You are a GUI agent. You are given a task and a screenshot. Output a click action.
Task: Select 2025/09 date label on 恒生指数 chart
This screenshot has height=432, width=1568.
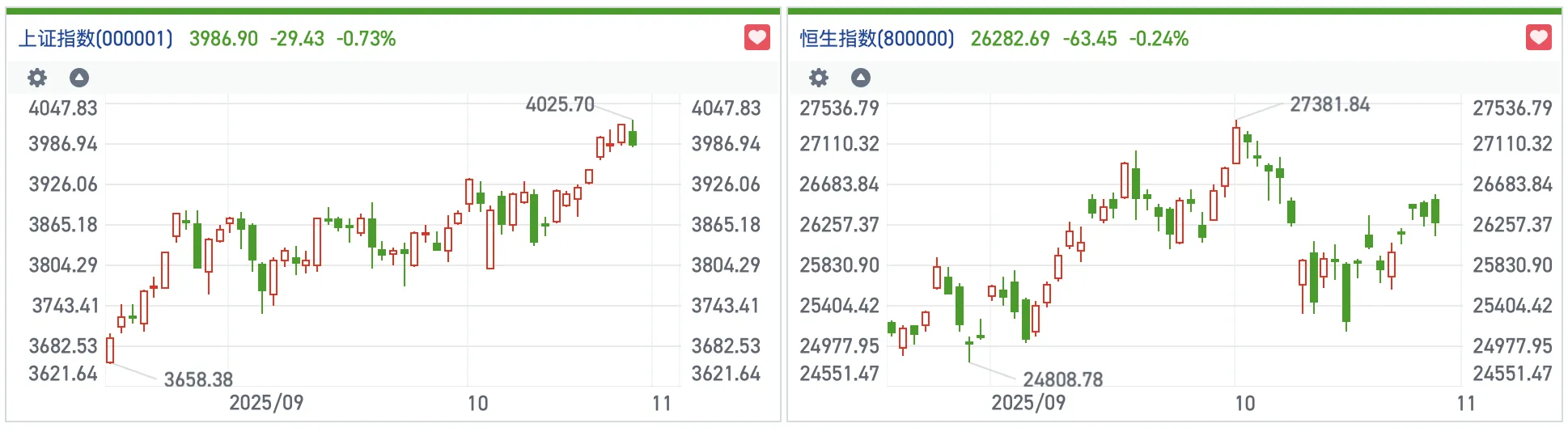[x=1028, y=403]
